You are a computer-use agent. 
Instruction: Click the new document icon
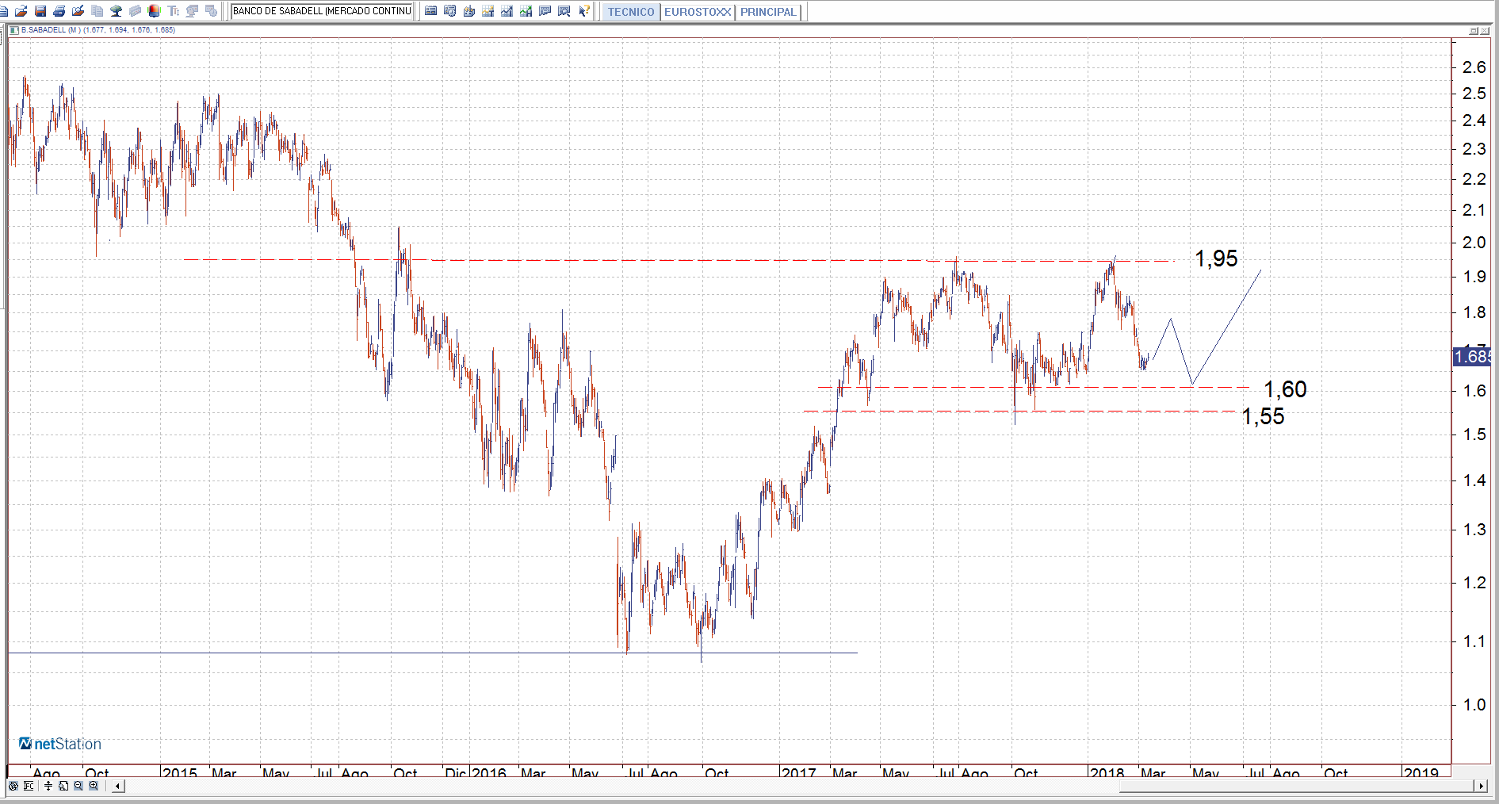[x=6, y=11]
